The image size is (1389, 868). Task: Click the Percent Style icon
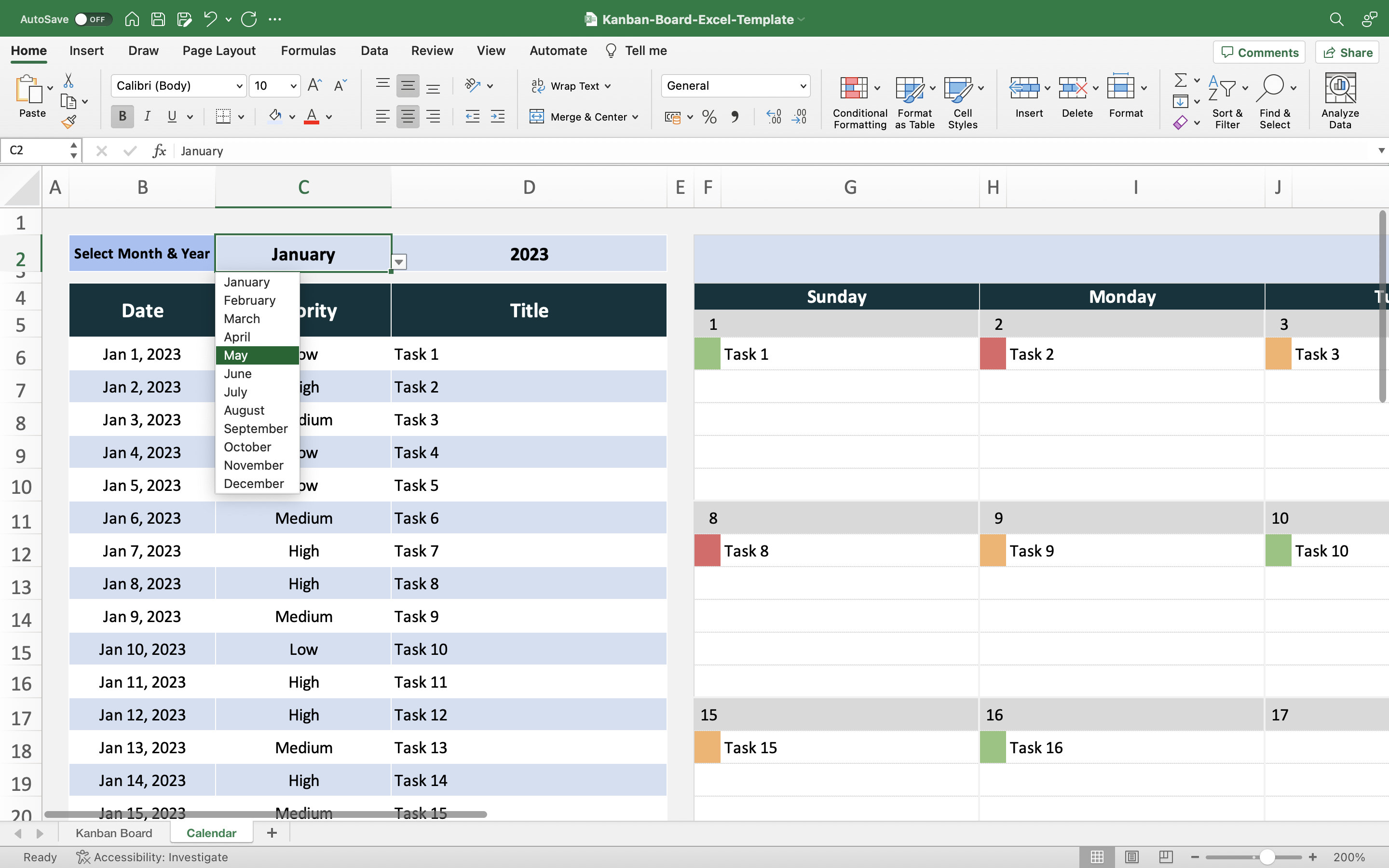click(x=709, y=117)
